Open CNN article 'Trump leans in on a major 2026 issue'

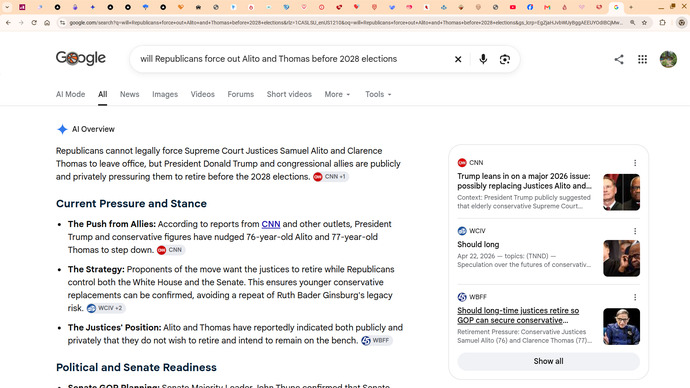click(524, 181)
